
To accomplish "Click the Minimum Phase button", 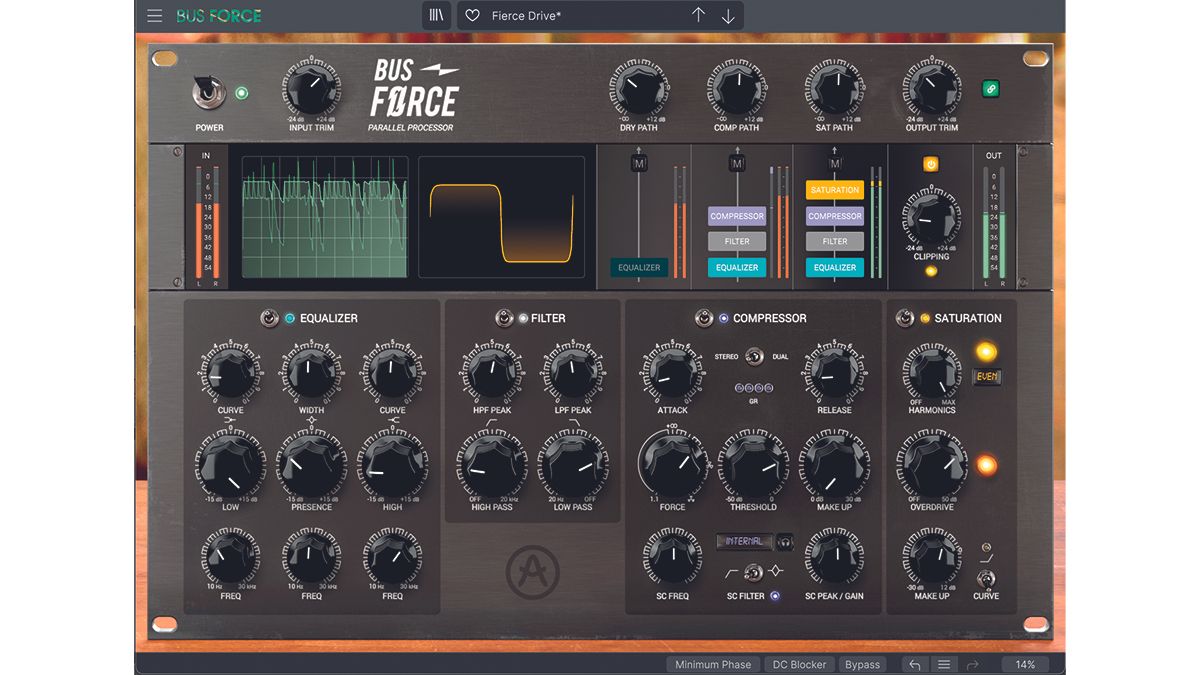I will point(713,664).
